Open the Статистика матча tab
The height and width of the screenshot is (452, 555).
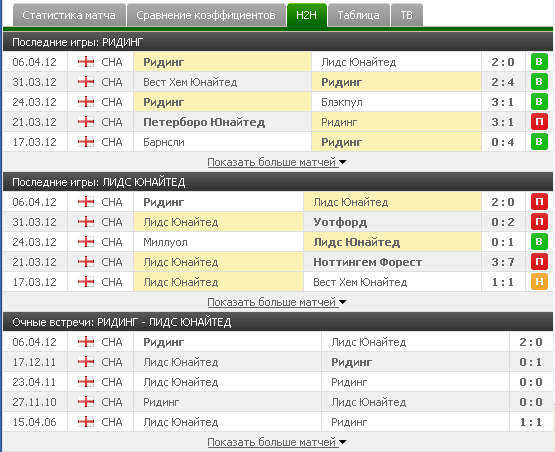click(x=69, y=15)
